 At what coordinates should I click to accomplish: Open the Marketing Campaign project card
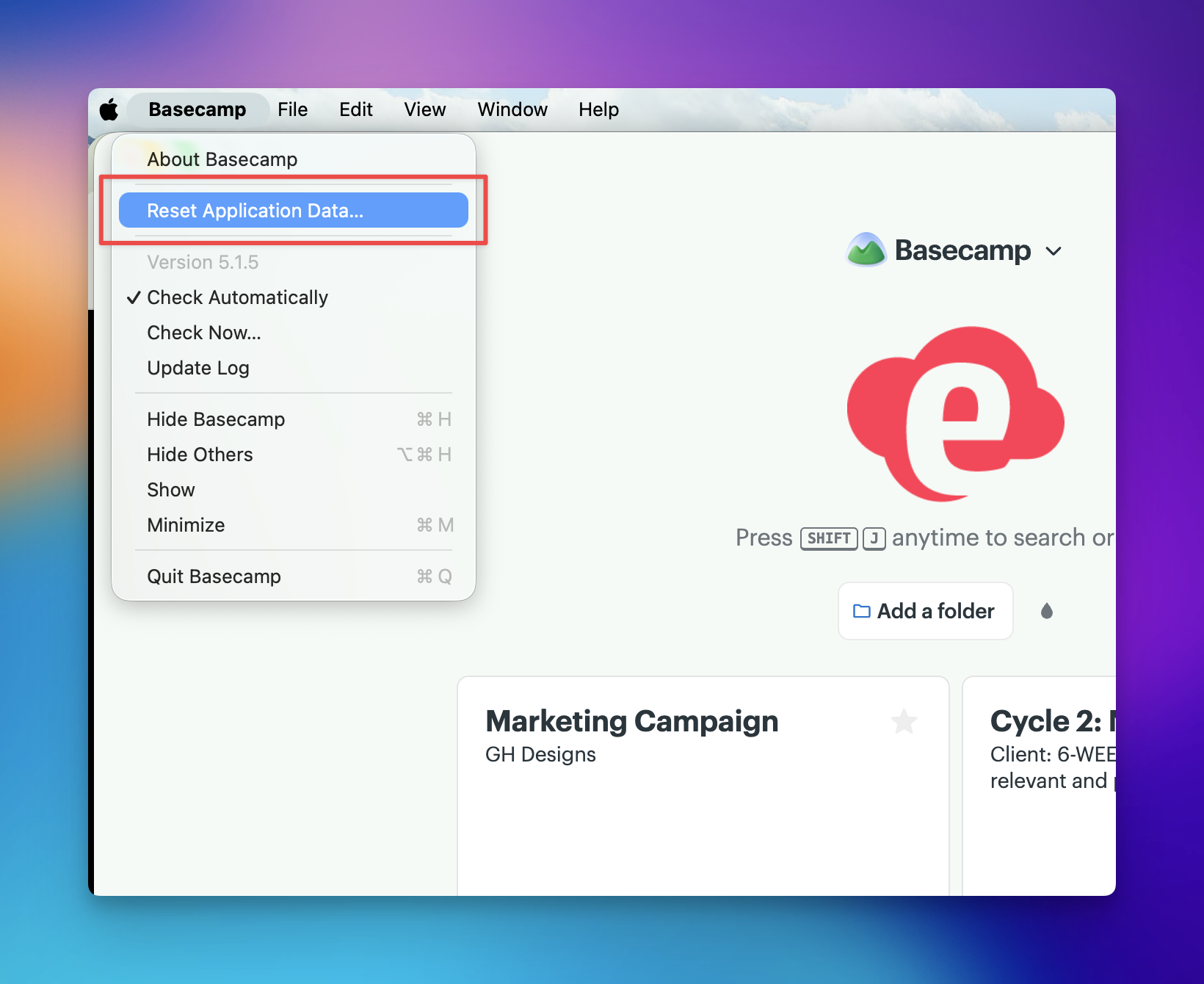coord(703,786)
